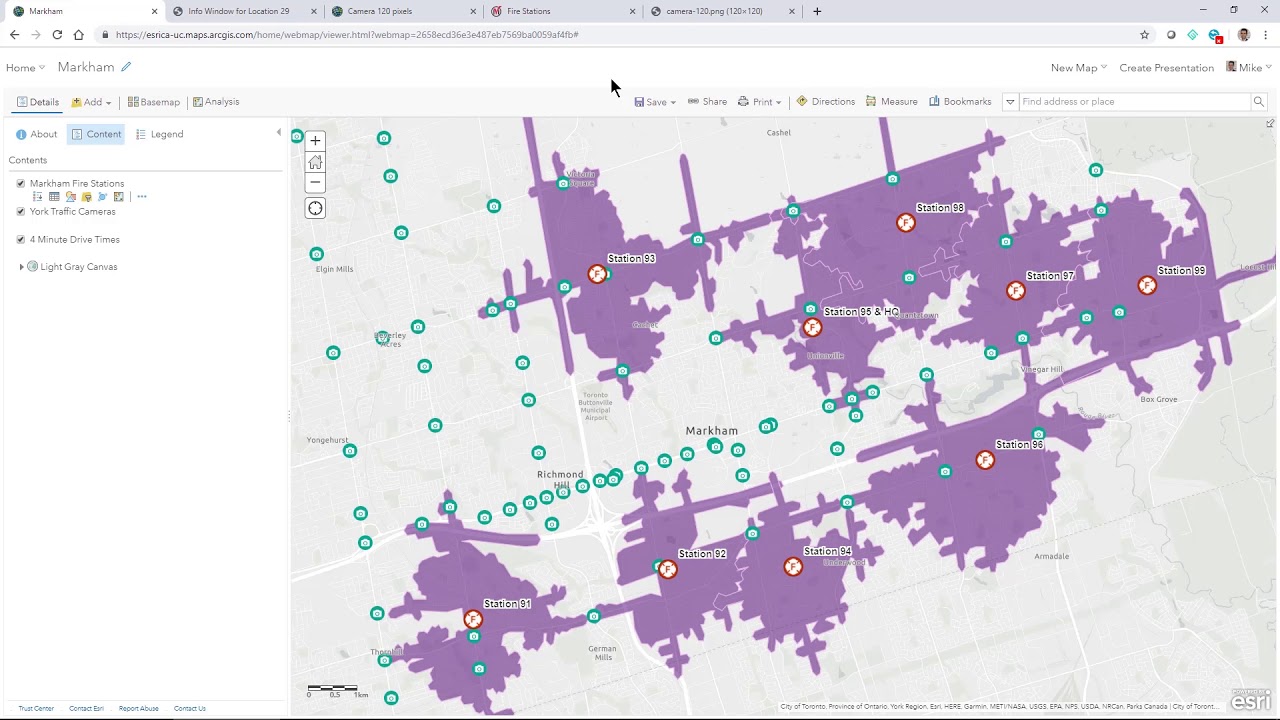
Task: Open Contact Esri link
Action: 86,709
